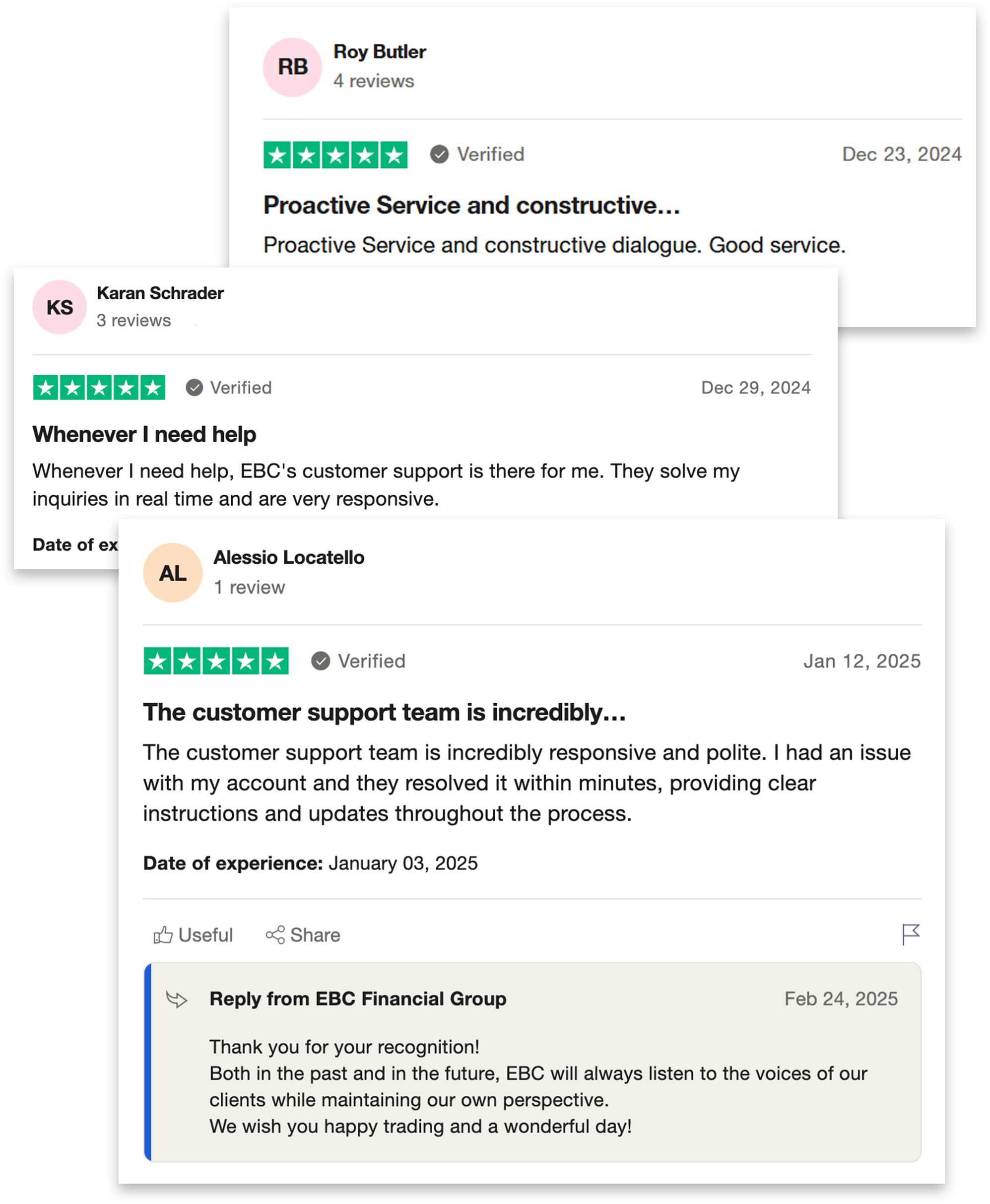
Task: Open the 'Proactive Service and constructive…' review title
Action: 471,205
